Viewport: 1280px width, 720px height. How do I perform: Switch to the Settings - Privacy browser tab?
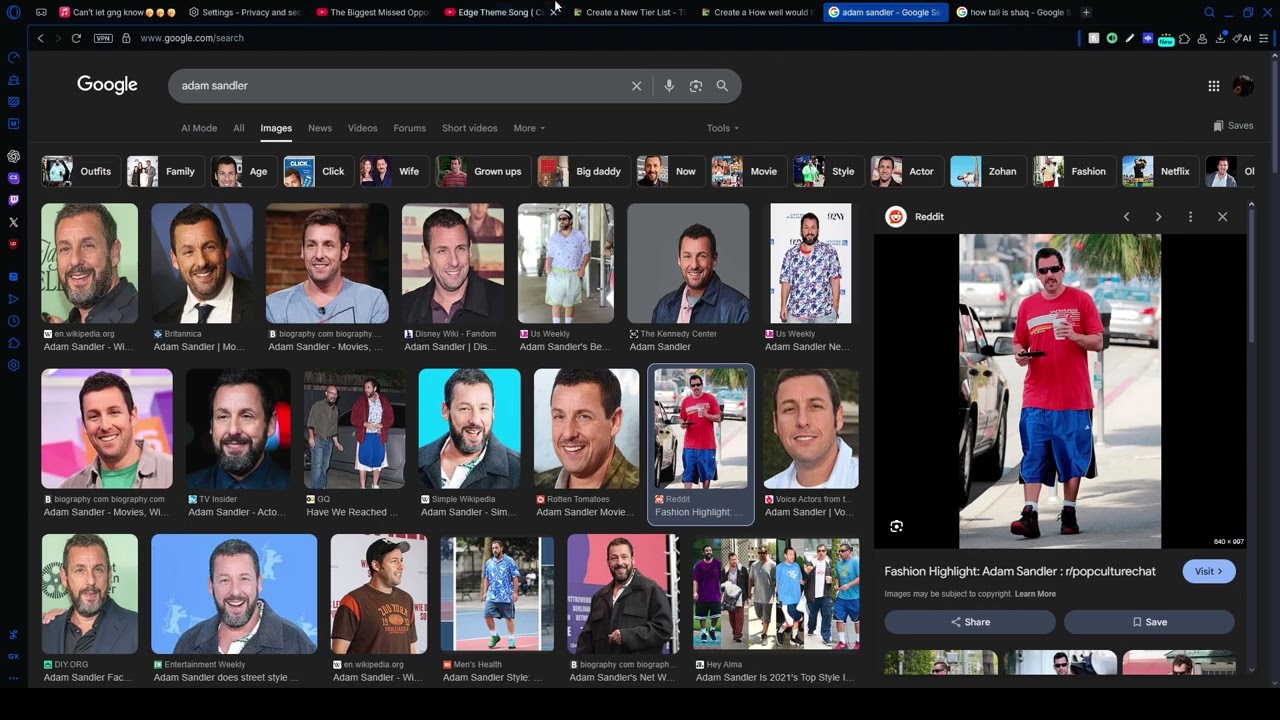pos(243,12)
